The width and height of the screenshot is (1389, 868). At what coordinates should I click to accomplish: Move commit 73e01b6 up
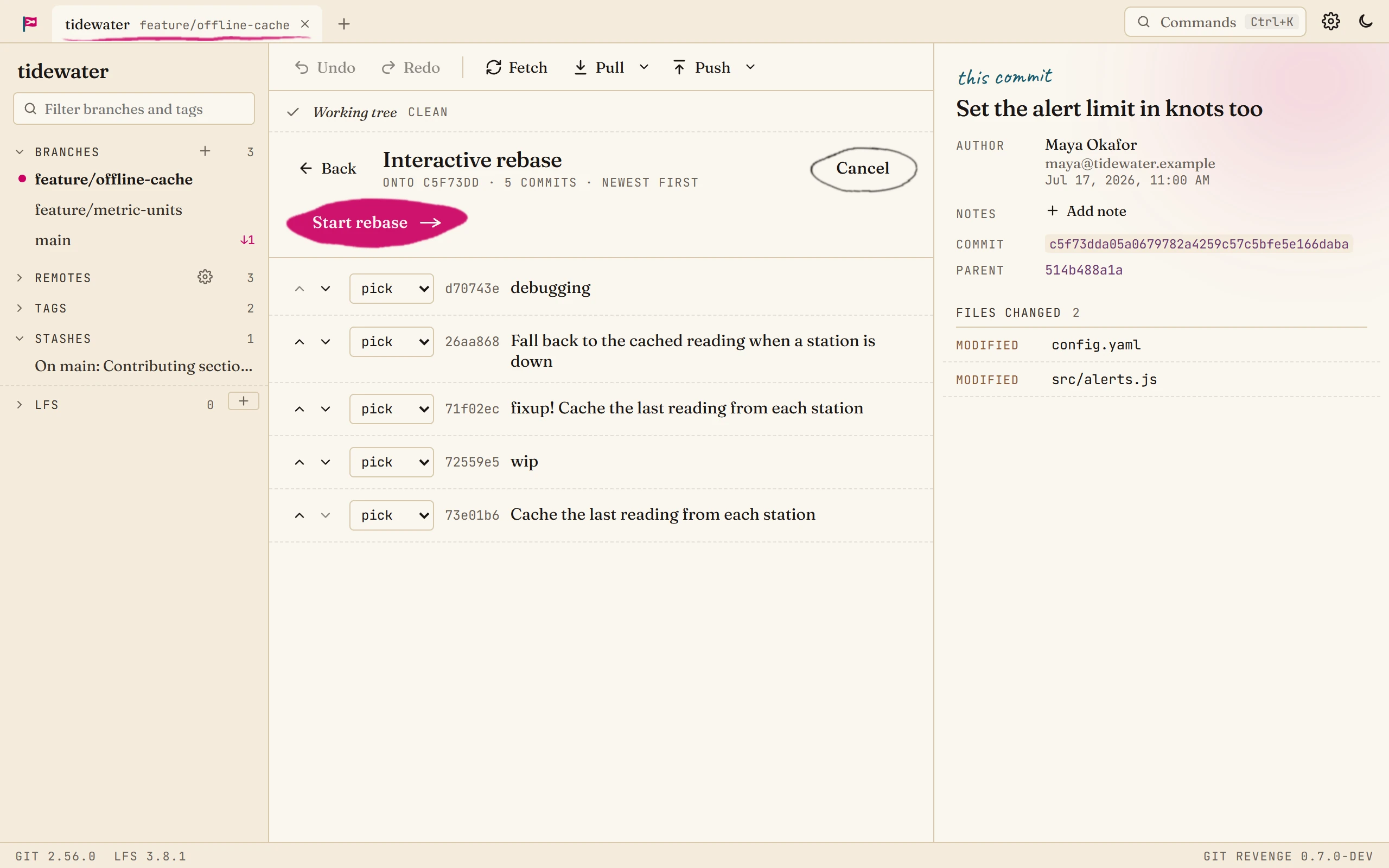point(299,515)
